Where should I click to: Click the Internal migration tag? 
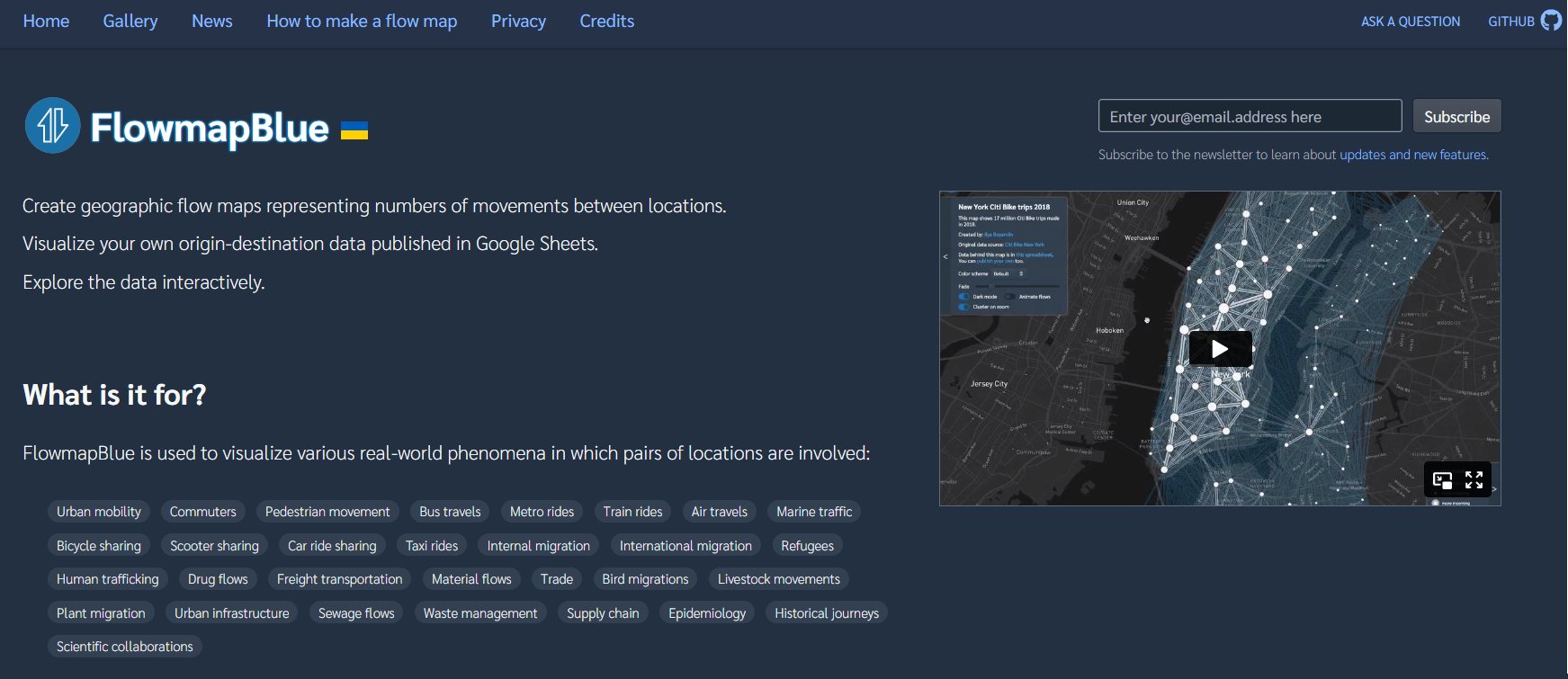click(x=539, y=546)
